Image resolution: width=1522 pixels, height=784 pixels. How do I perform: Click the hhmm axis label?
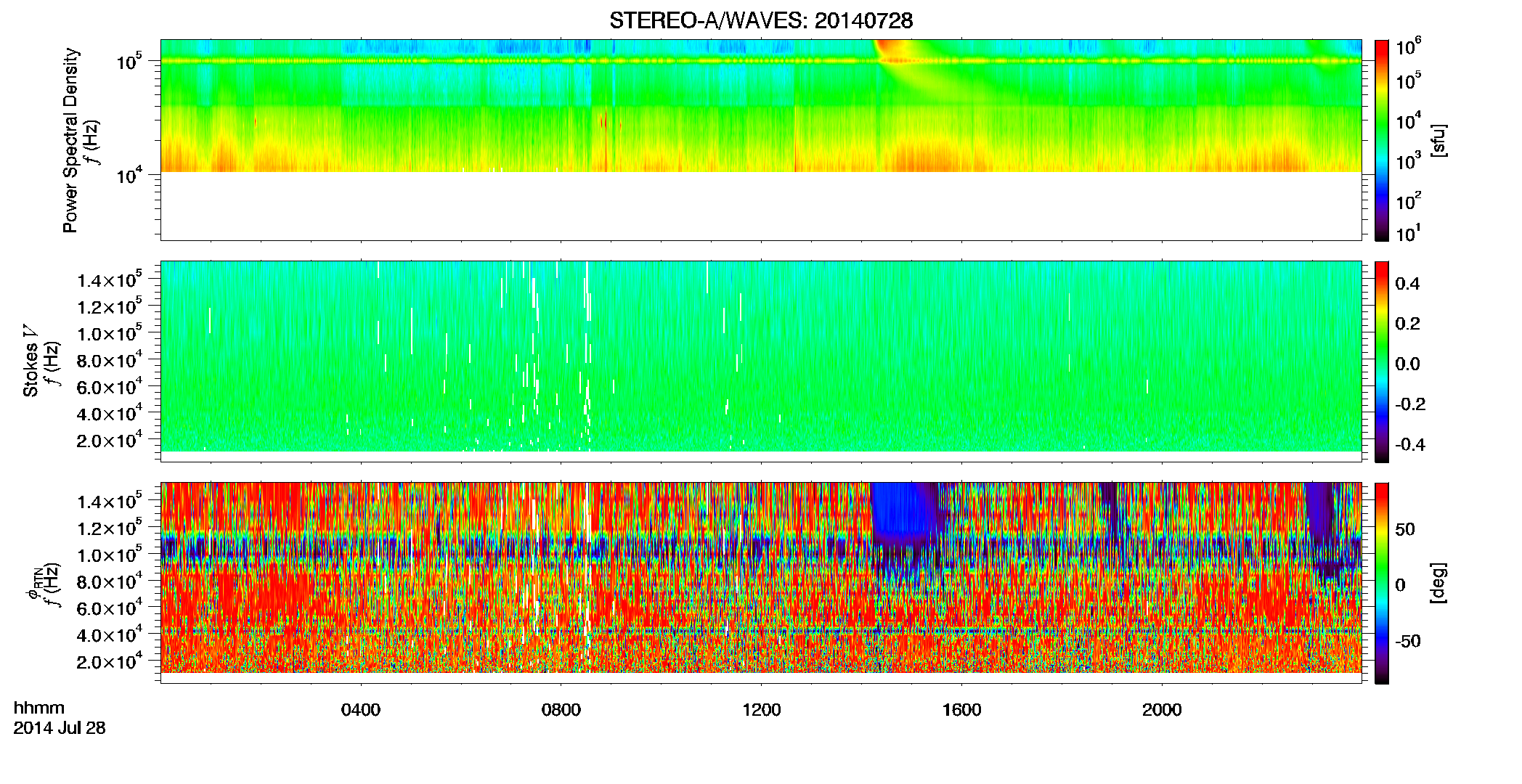click(x=39, y=708)
